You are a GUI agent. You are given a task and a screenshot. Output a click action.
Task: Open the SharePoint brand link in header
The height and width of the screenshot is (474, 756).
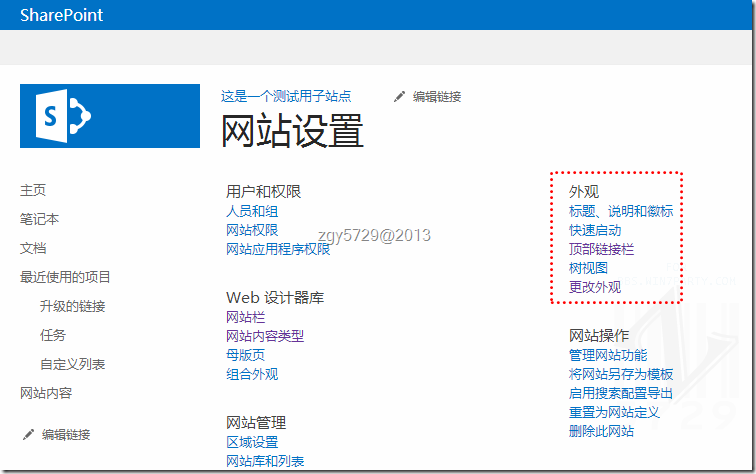tap(61, 15)
